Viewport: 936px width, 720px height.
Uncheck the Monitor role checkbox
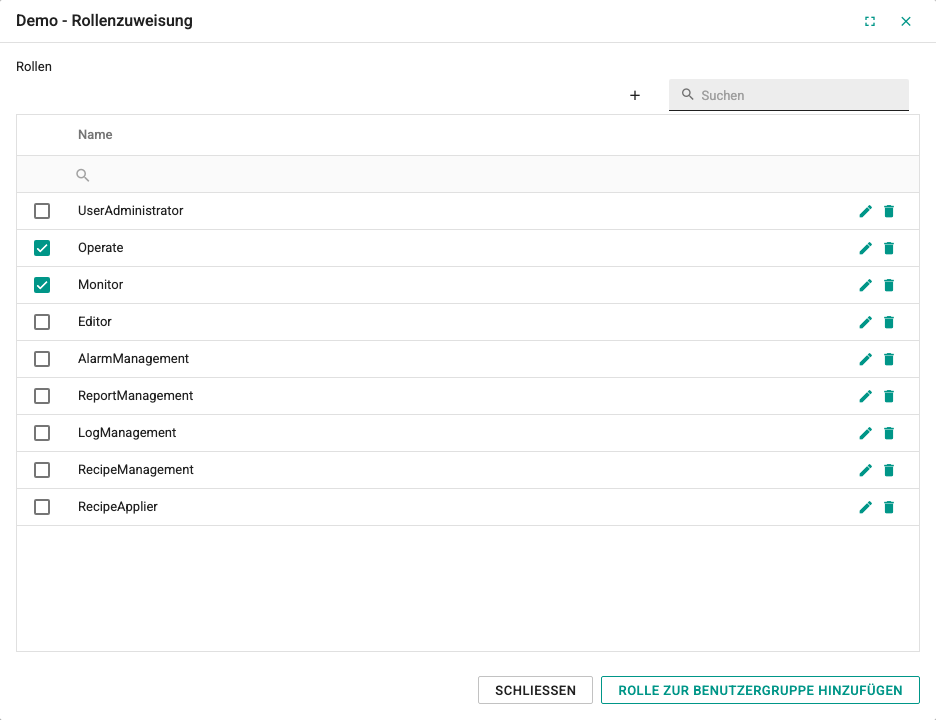coord(42,285)
